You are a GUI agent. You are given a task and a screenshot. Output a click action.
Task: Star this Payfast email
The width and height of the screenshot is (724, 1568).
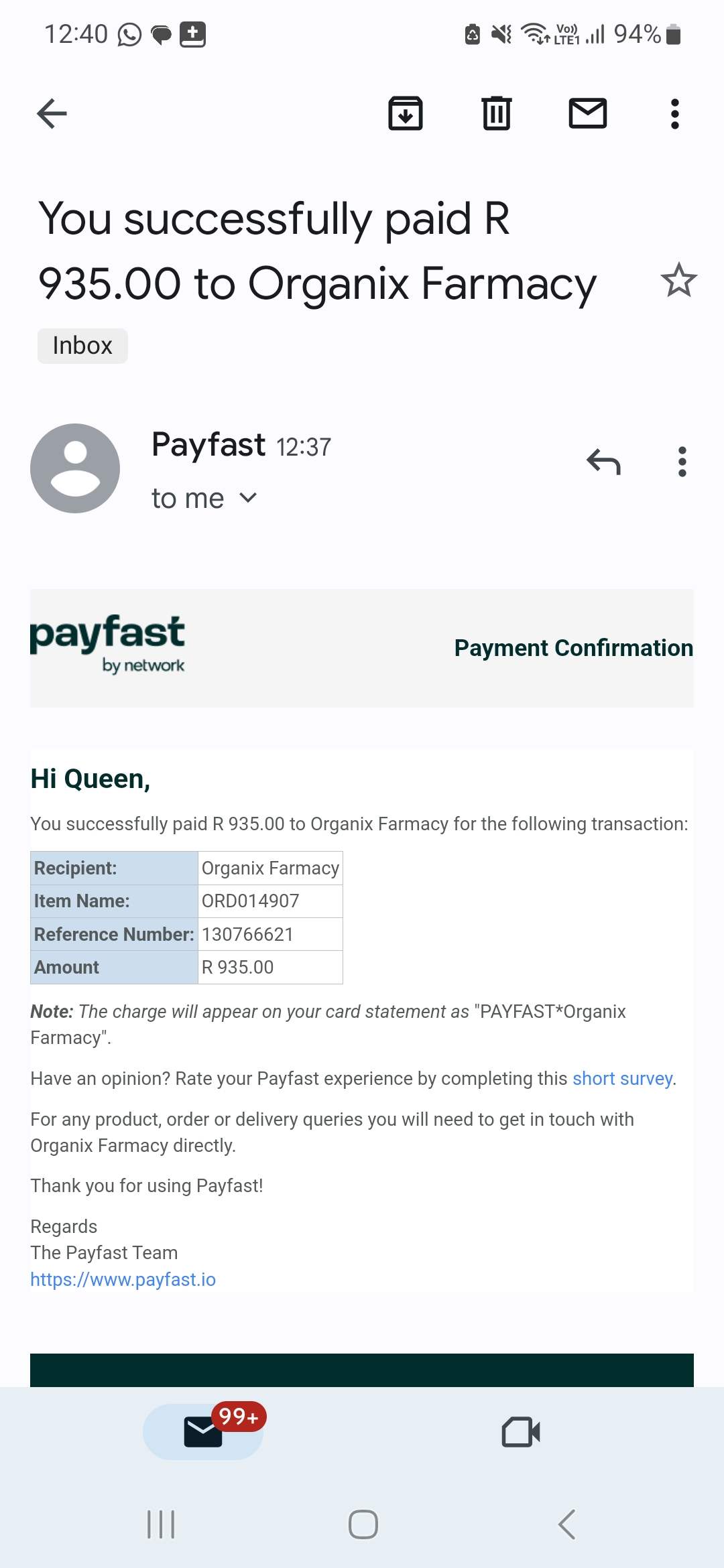[x=679, y=280]
